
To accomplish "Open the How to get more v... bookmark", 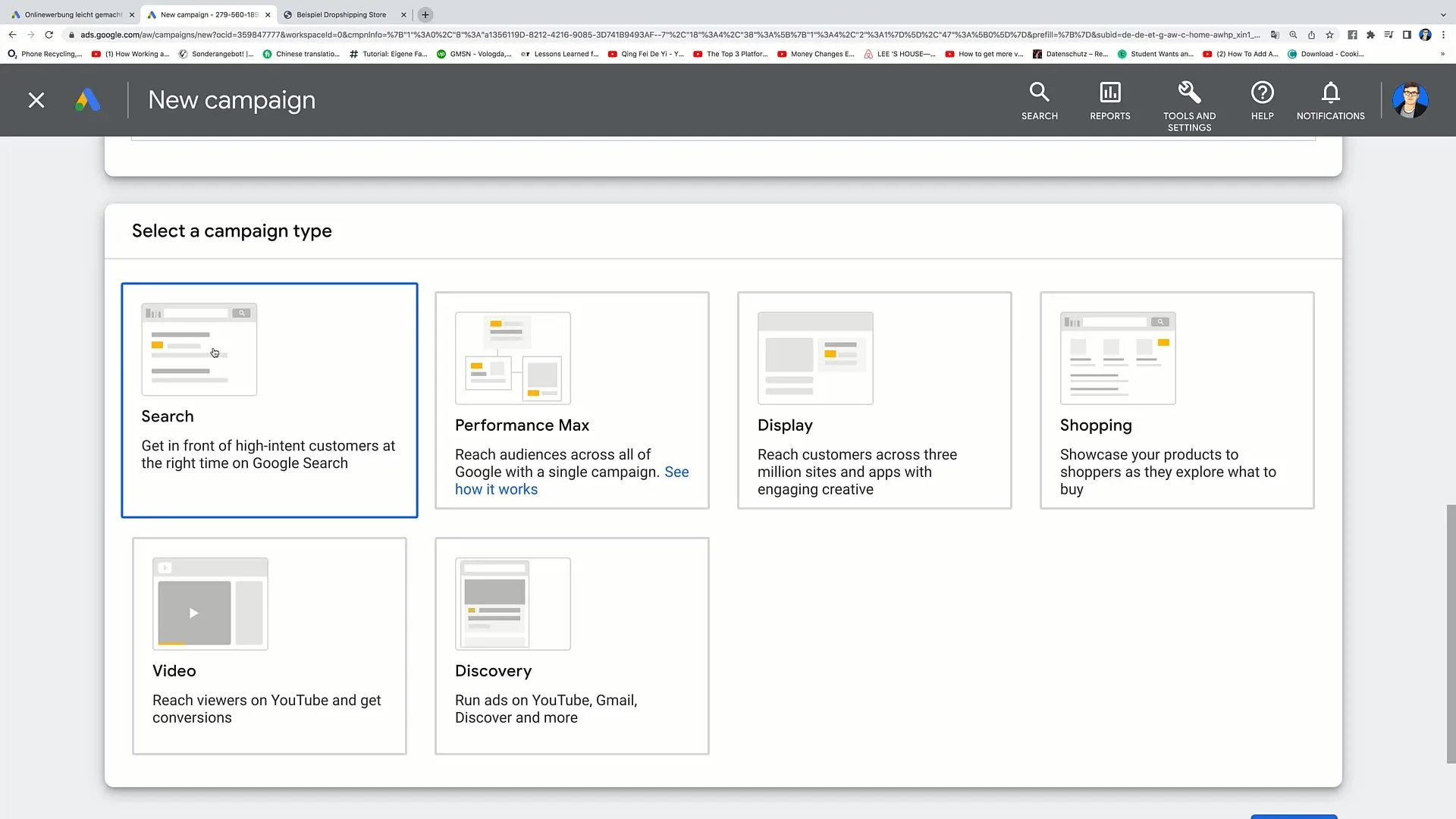I will [984, 54].
